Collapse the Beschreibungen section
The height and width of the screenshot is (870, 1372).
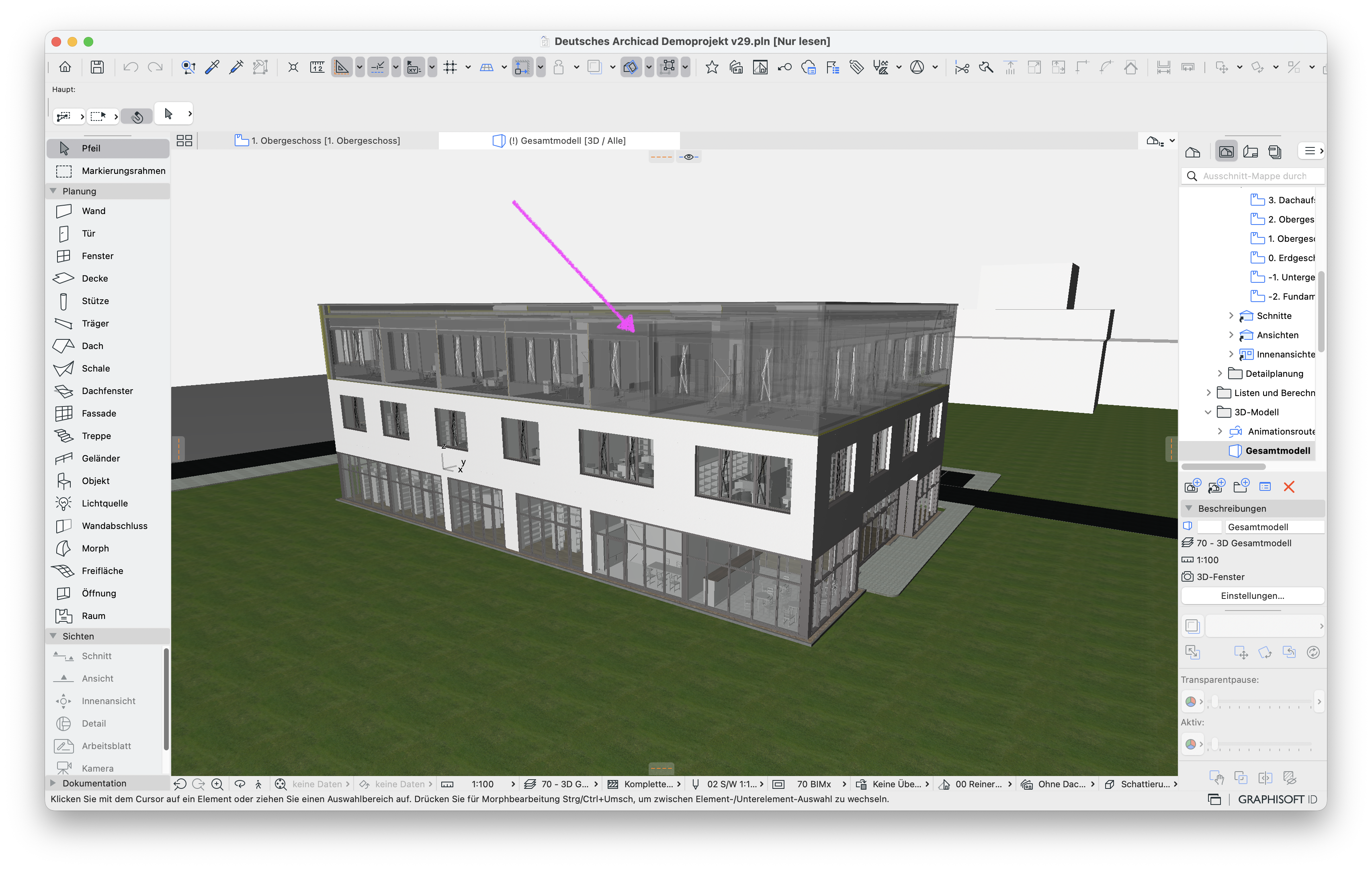pyautogui.click(x=1188, y=508)
